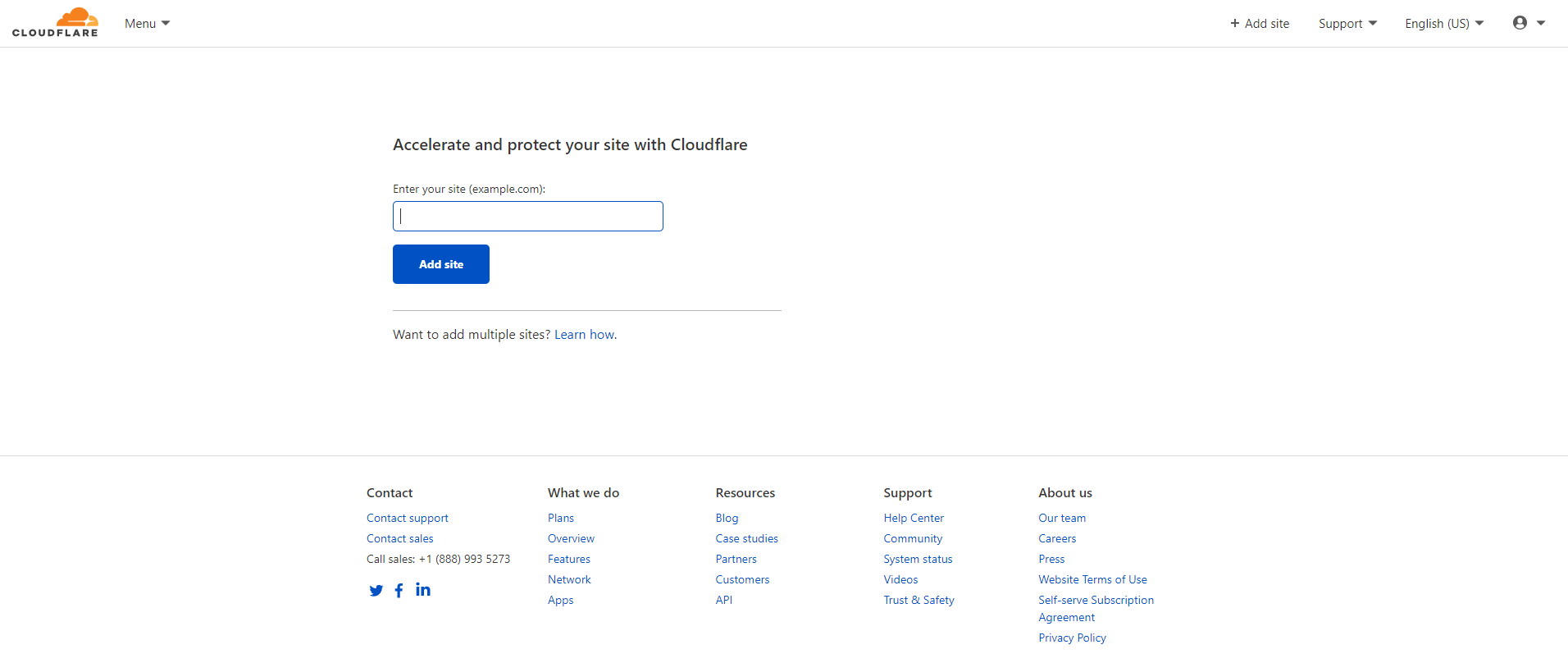The image size is (1568, 663).
Task: Go to Help Center
Action: click(914, 518)
